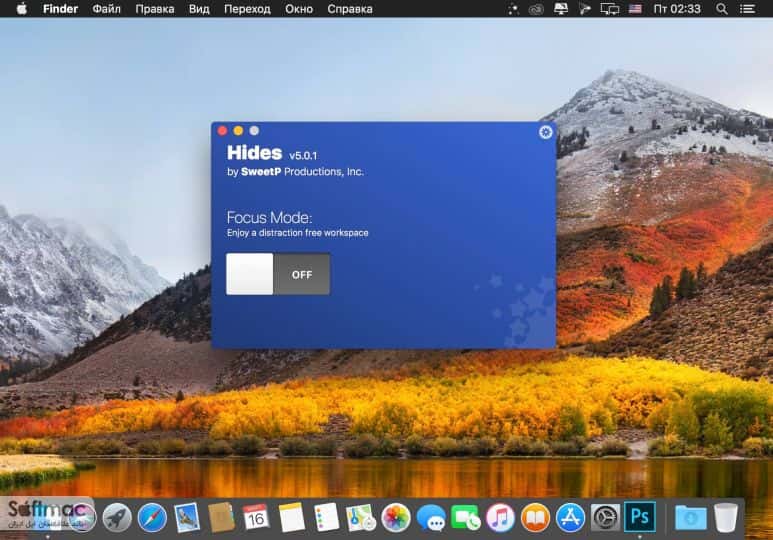This screenshot has width=773, height=540.
Task: Open the Вид menu
Action: click(x=199, y=9)
